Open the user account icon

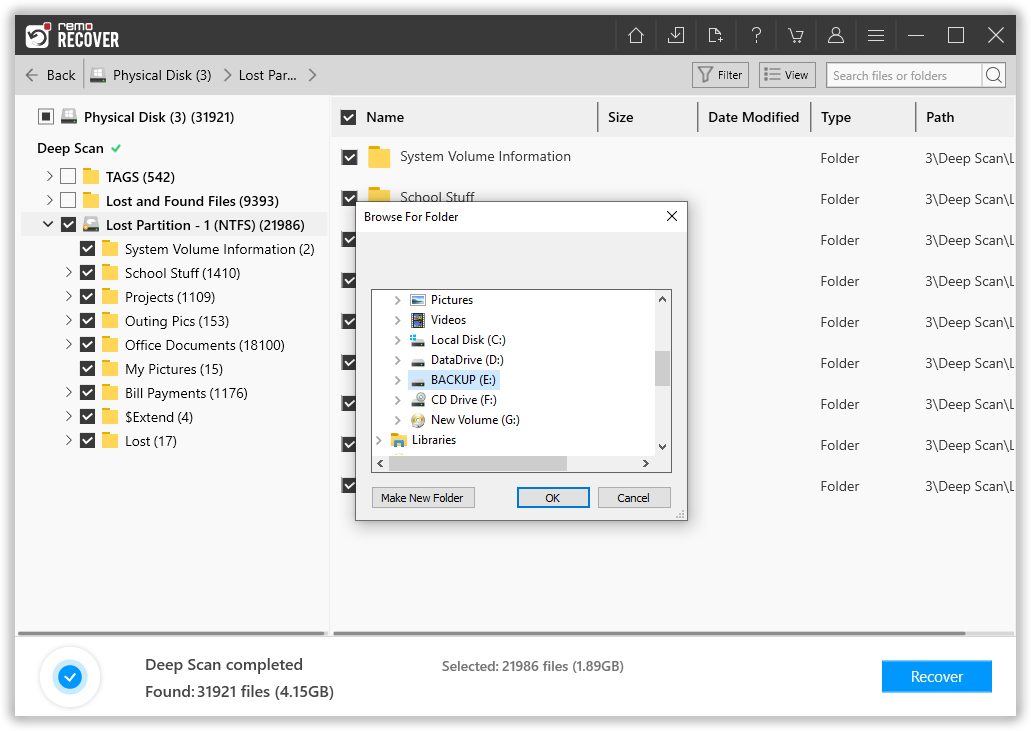click(x=836, y=34)
